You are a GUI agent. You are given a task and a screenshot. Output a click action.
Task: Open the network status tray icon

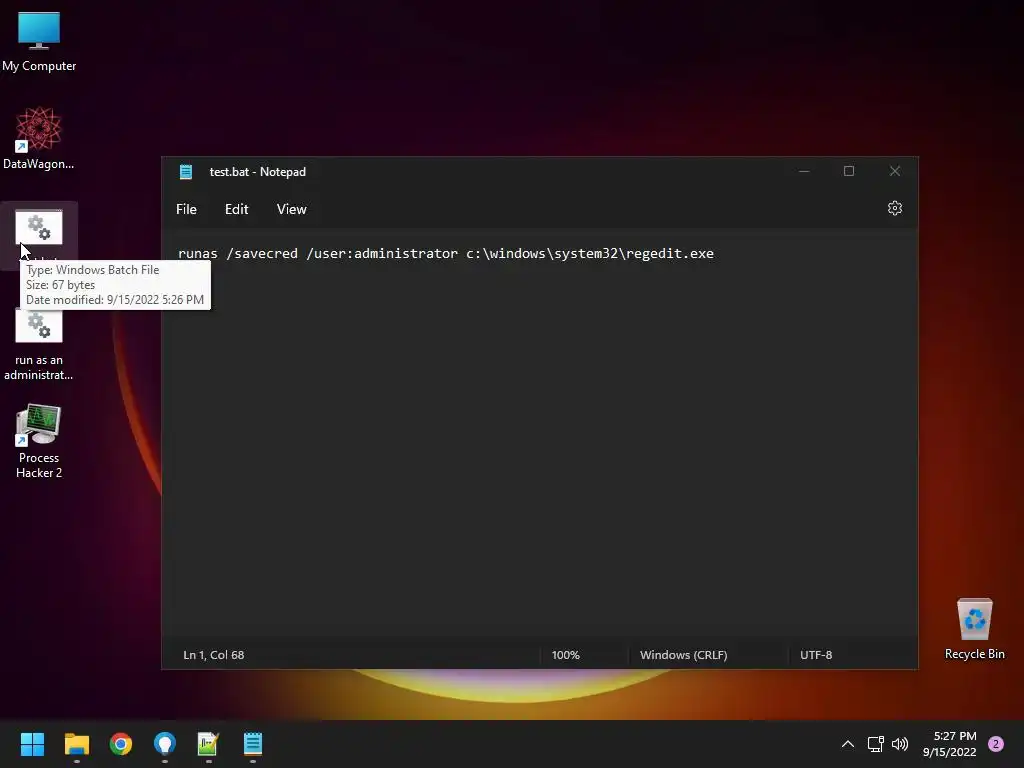[x=876, y=744]
